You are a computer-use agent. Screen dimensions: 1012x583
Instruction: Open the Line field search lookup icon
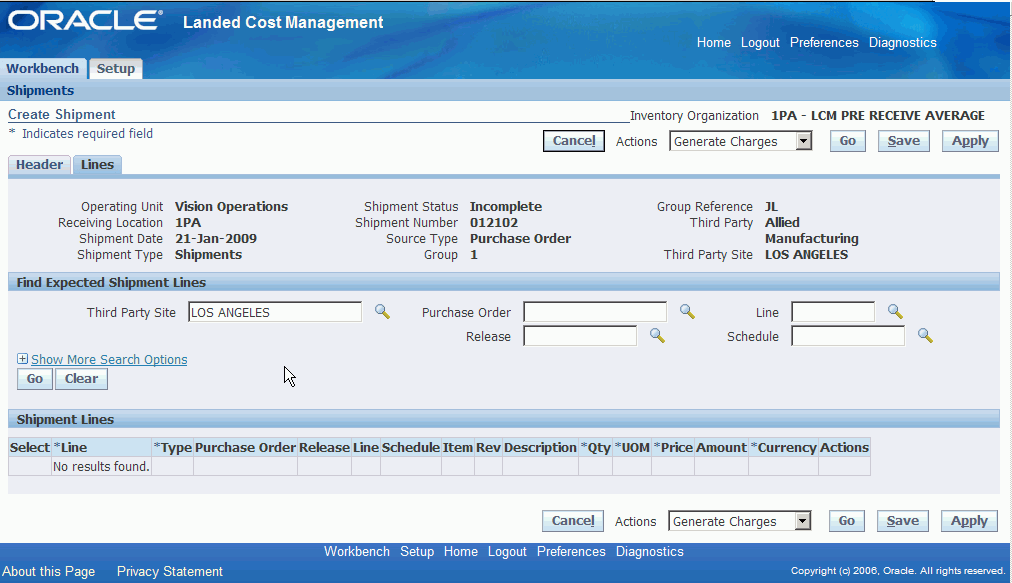click(895, 312)
